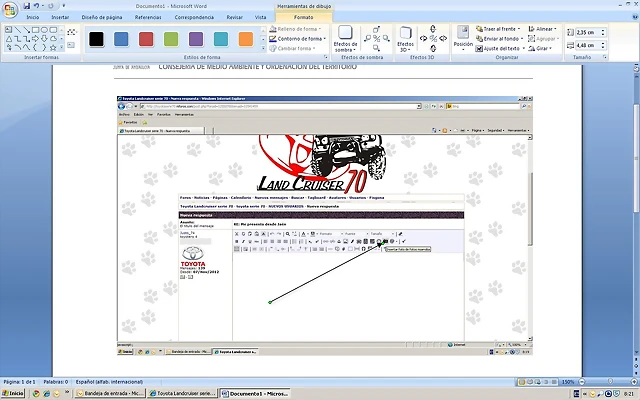Viewport: 640px width, 400px height.
Task: Select the text box shape
Action: click(x=9, y=30)
